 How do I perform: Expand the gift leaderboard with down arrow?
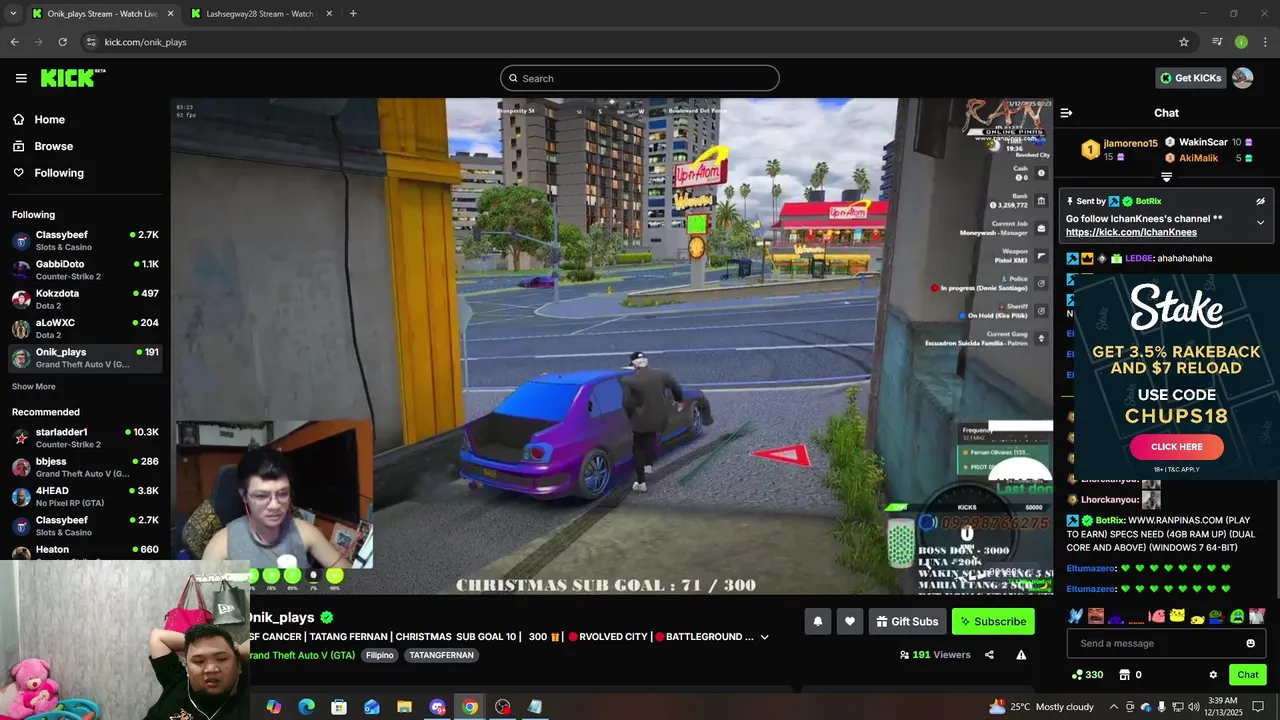(1166, 177)
